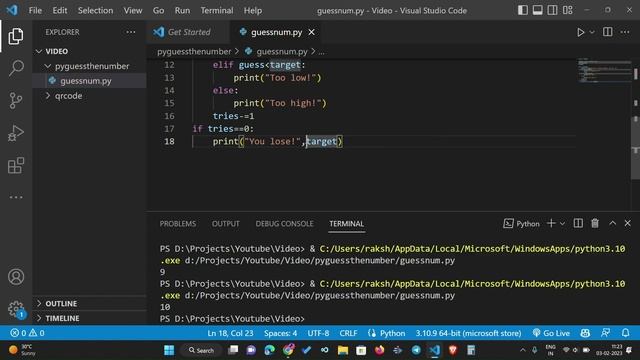Expand the qrcode folder
Viewport: 640px width, 360px height.
click(89, 96)
